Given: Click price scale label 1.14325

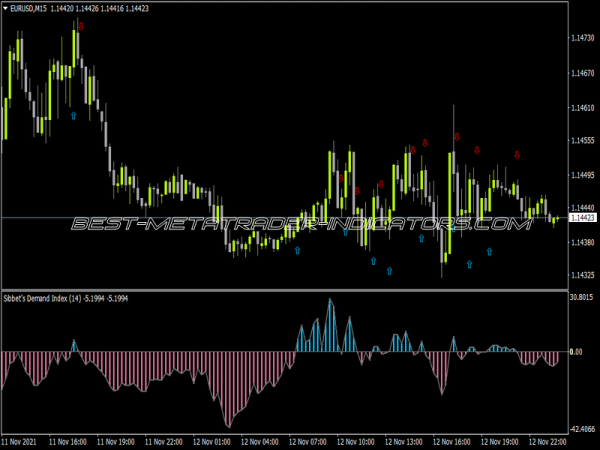Looking at the screenshot, I should coord(583,275).
